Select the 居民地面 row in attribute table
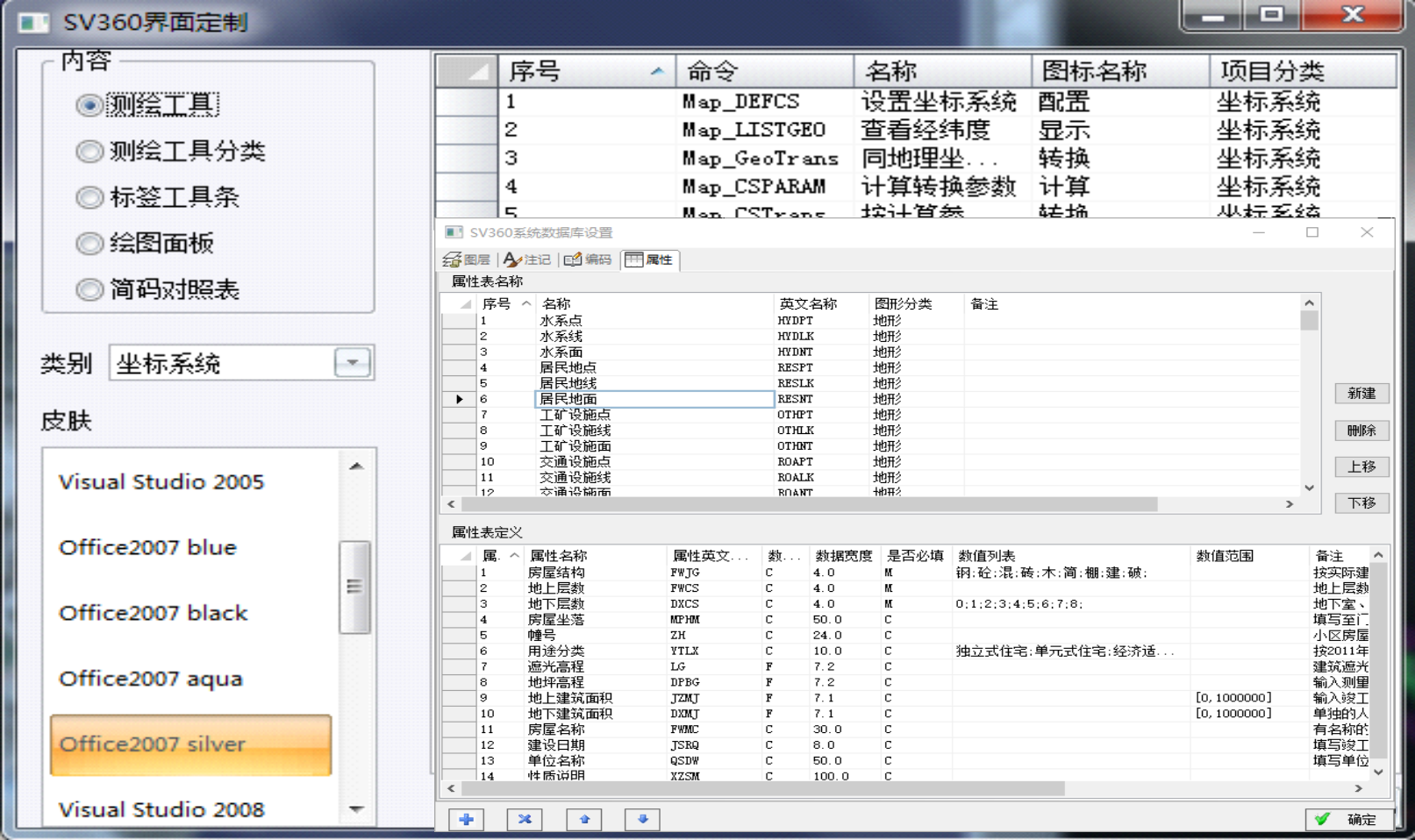The image size is (1415, 840). point(568,399)
